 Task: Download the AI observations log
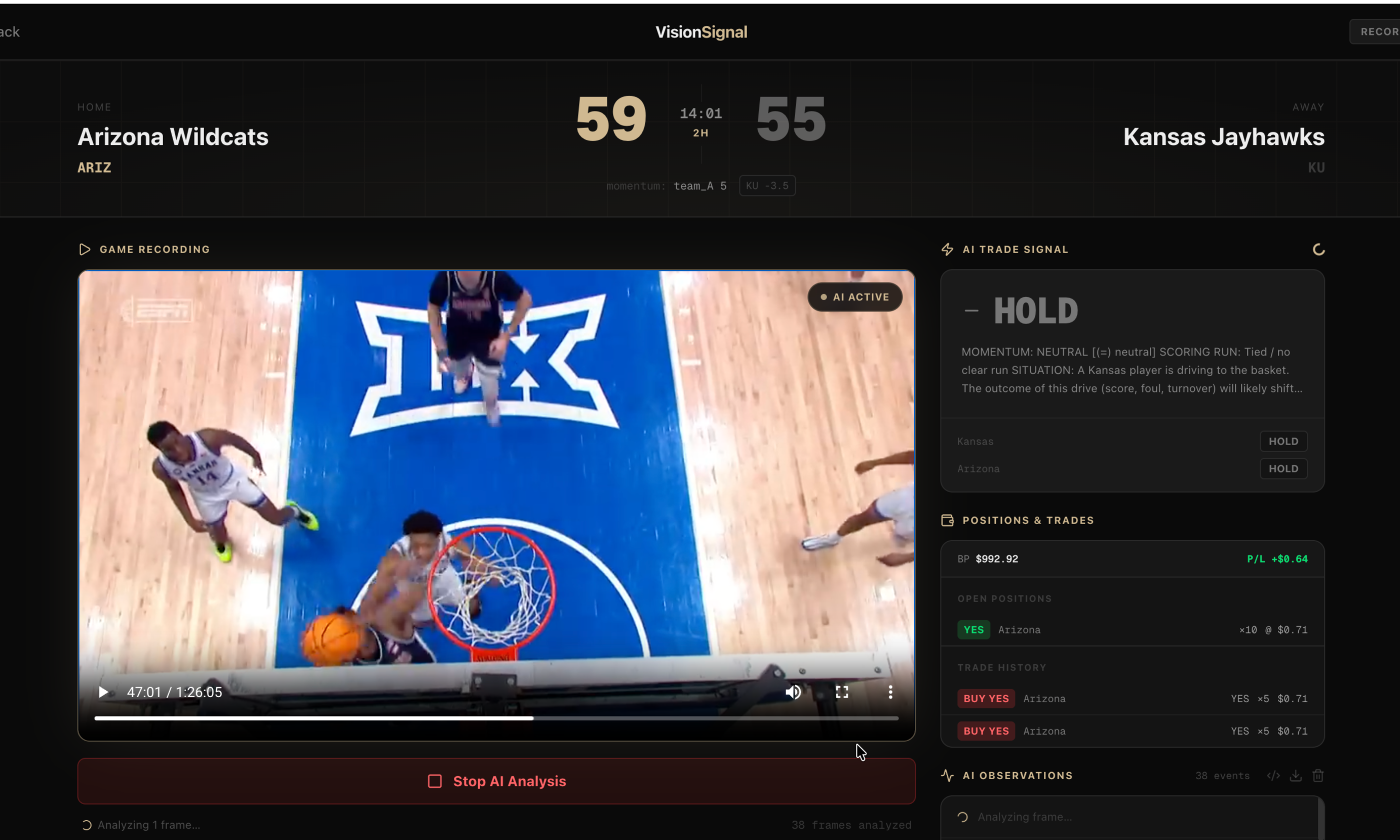point(1295,776)
